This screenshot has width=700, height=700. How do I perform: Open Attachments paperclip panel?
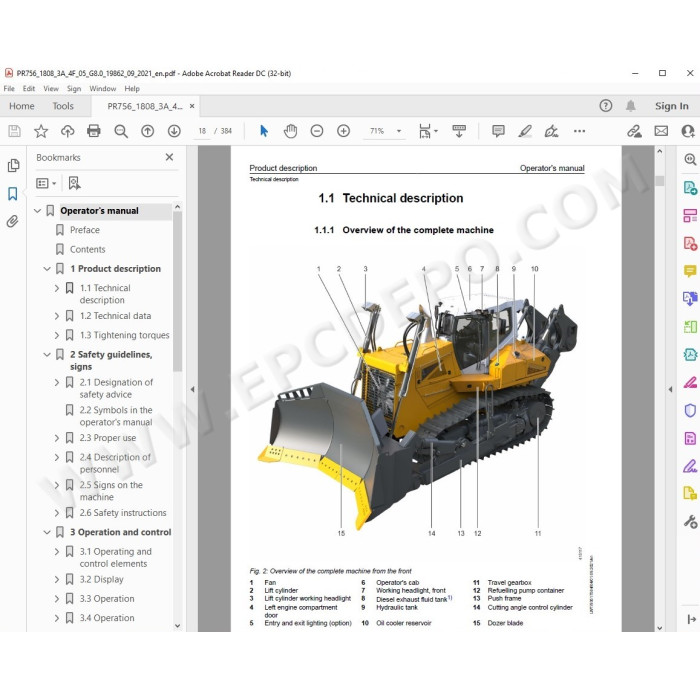pyautogui.click(x=12, y=221)
